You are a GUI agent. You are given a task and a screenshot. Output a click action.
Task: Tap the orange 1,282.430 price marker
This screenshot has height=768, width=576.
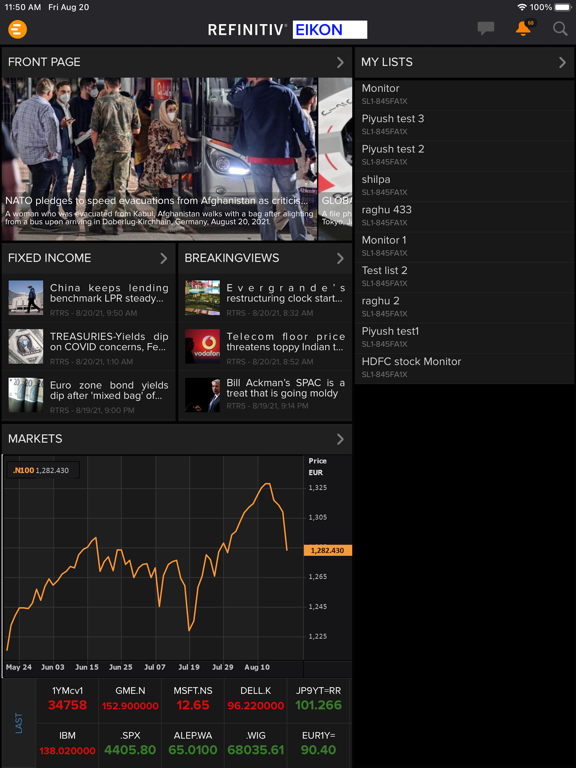click(x=328, y=551)
